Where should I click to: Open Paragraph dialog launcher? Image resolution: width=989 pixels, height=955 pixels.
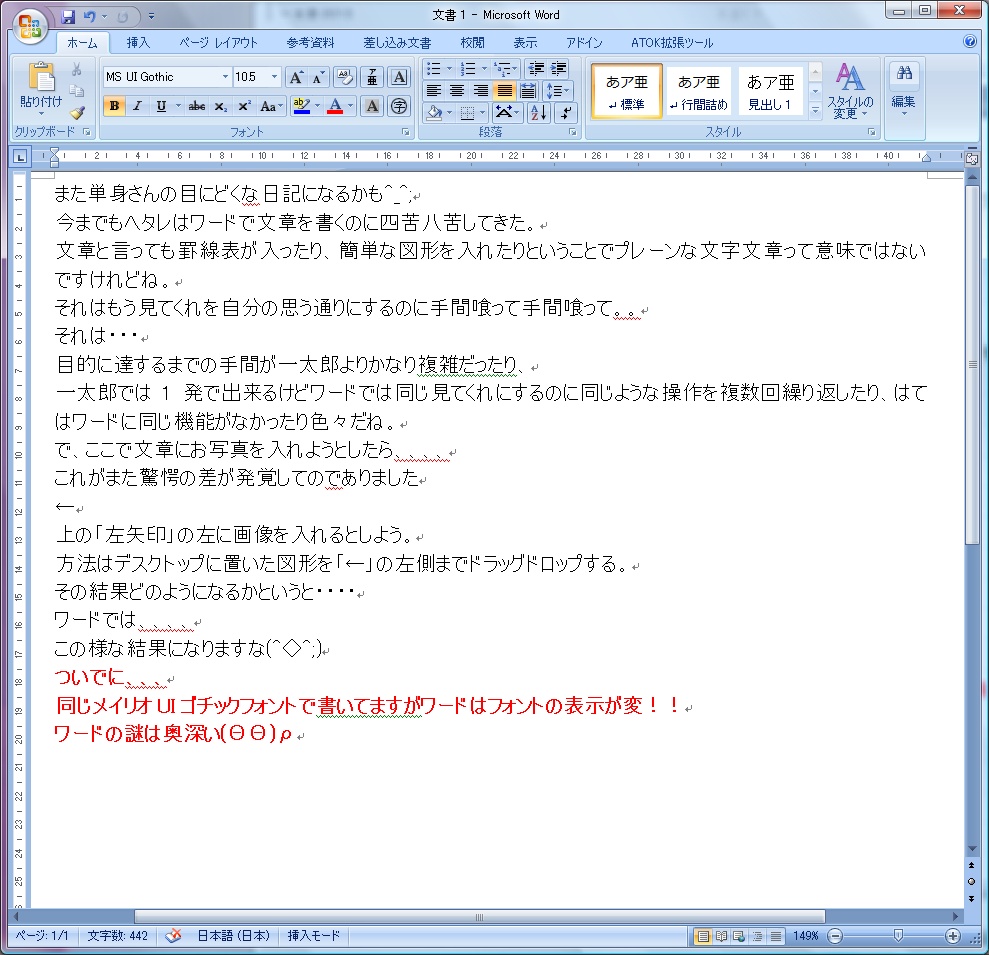(x=572, y=132)
